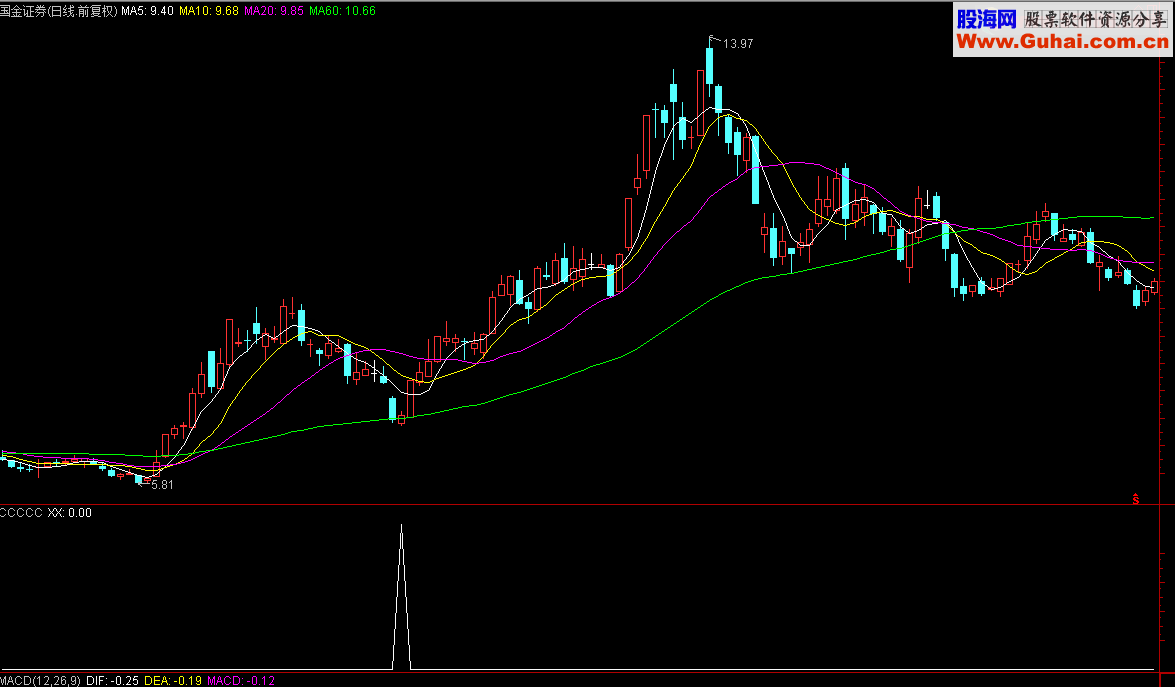Click the tall cyan candlestick at 13.97 peak
1175x687 pixels.
click(x=709, y=66)
